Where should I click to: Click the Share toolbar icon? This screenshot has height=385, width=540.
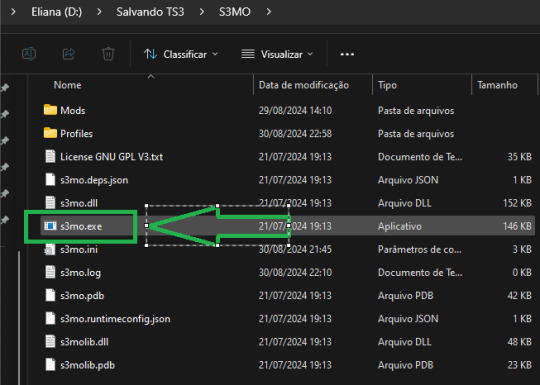[x=69, y=54]
